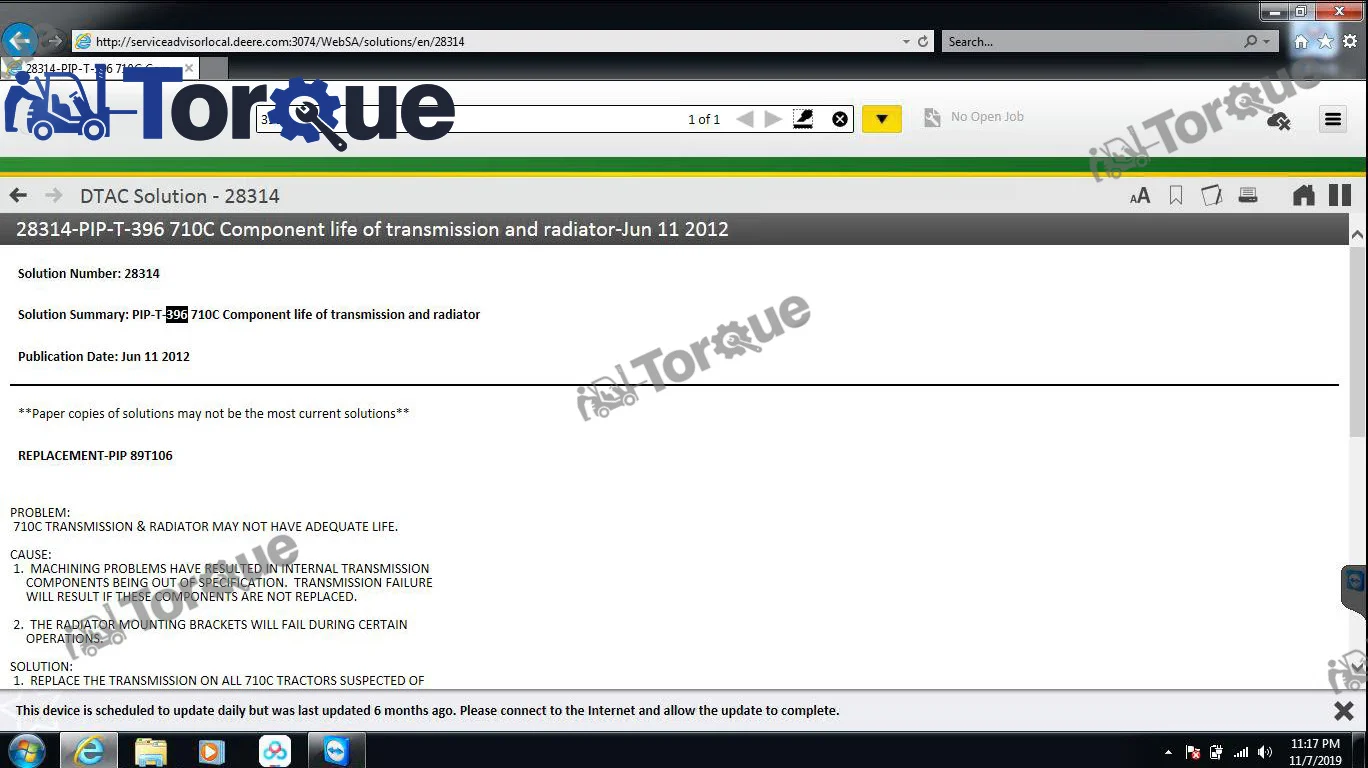Screen dimensions: 1368x768
Task: Click the power plug tray icon
Action: coord(1217,752)
